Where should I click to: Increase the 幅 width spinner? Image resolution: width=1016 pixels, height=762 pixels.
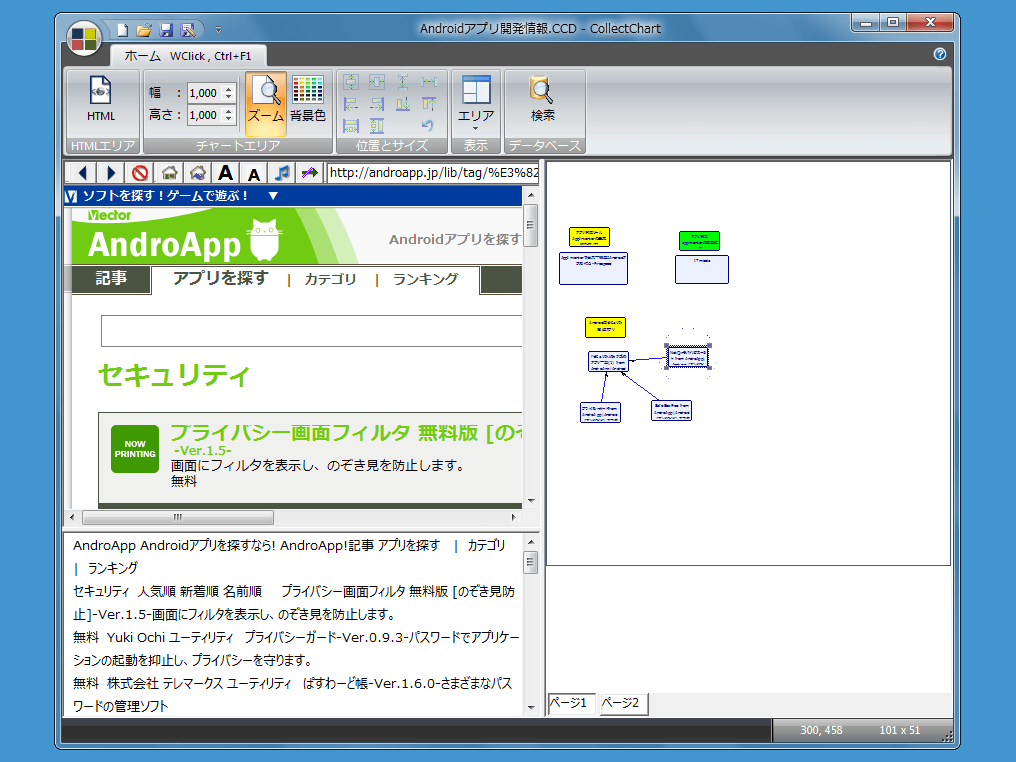[228, 89]
